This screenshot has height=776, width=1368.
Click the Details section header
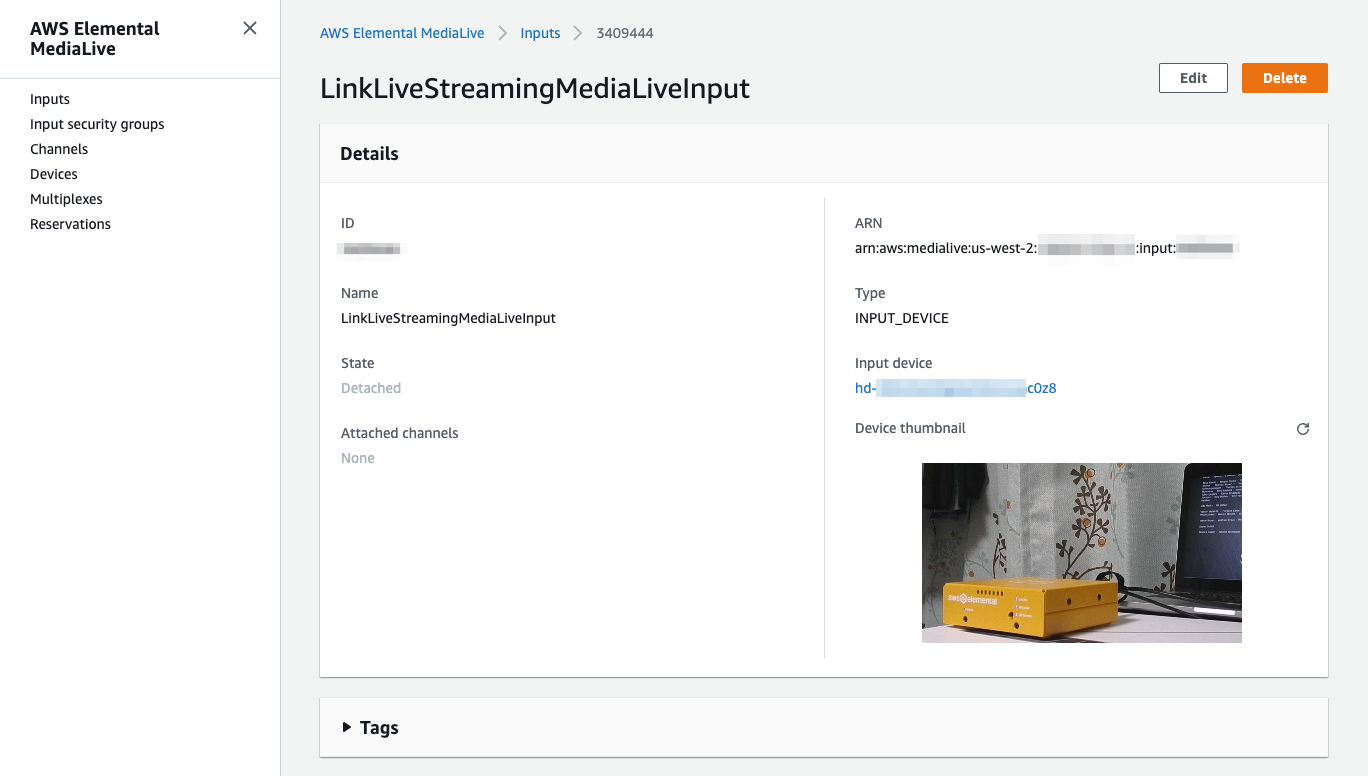368,153
